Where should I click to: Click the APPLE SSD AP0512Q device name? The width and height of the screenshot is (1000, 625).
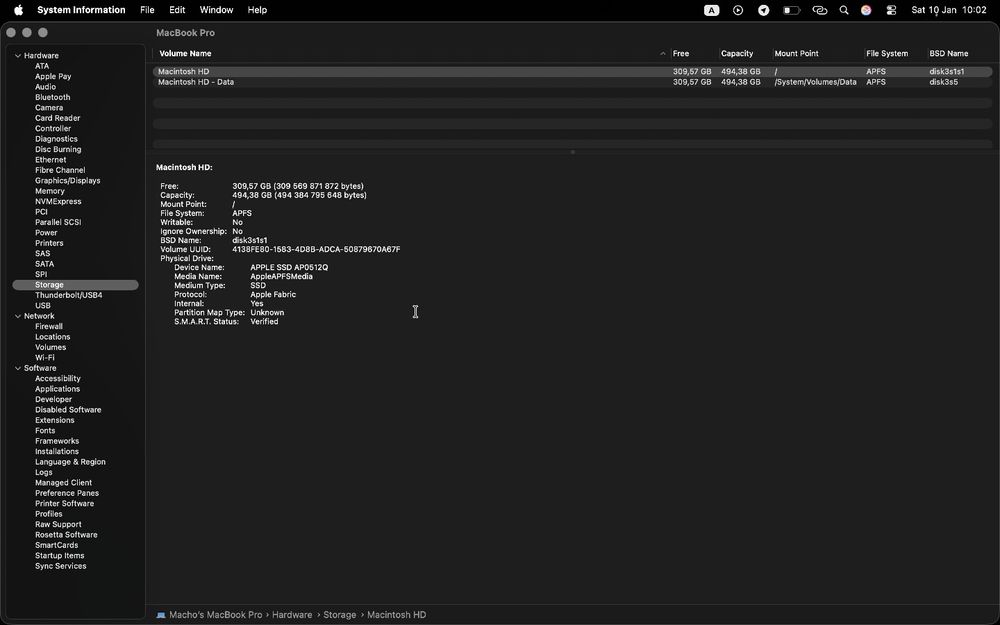[x=289, y=267]
